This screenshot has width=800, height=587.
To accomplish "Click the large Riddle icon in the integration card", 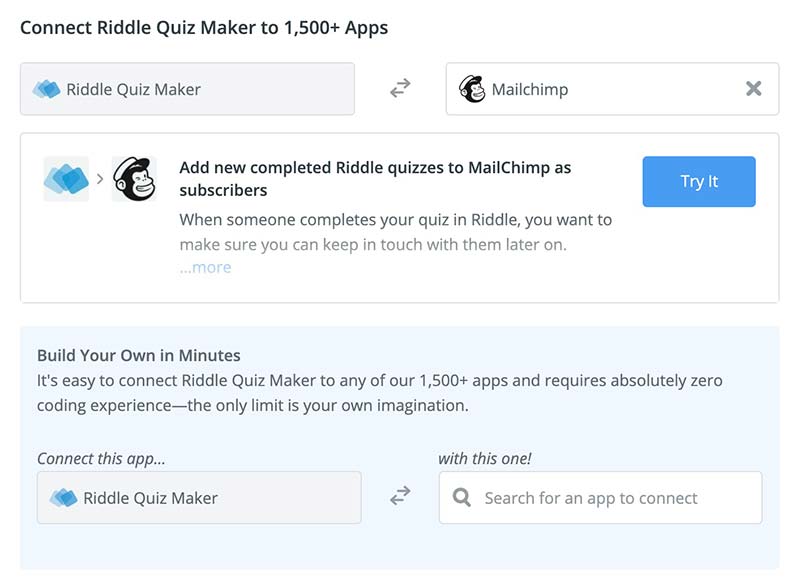I will click(66, 179).
